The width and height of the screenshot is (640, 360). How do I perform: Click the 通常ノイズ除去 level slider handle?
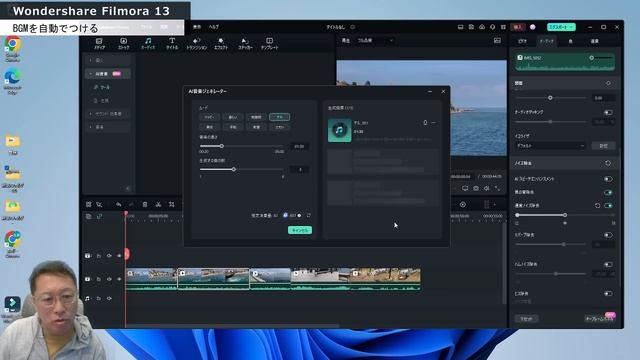coord(565,215)
